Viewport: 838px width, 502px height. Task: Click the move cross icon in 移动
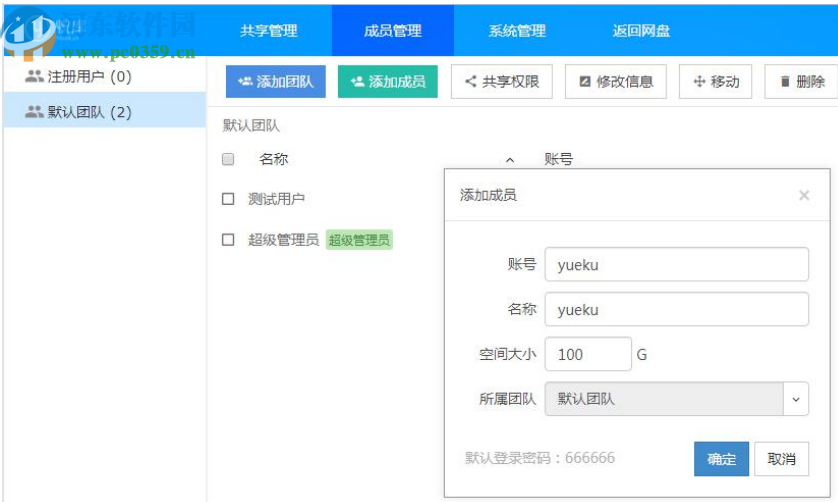(699, 81)
